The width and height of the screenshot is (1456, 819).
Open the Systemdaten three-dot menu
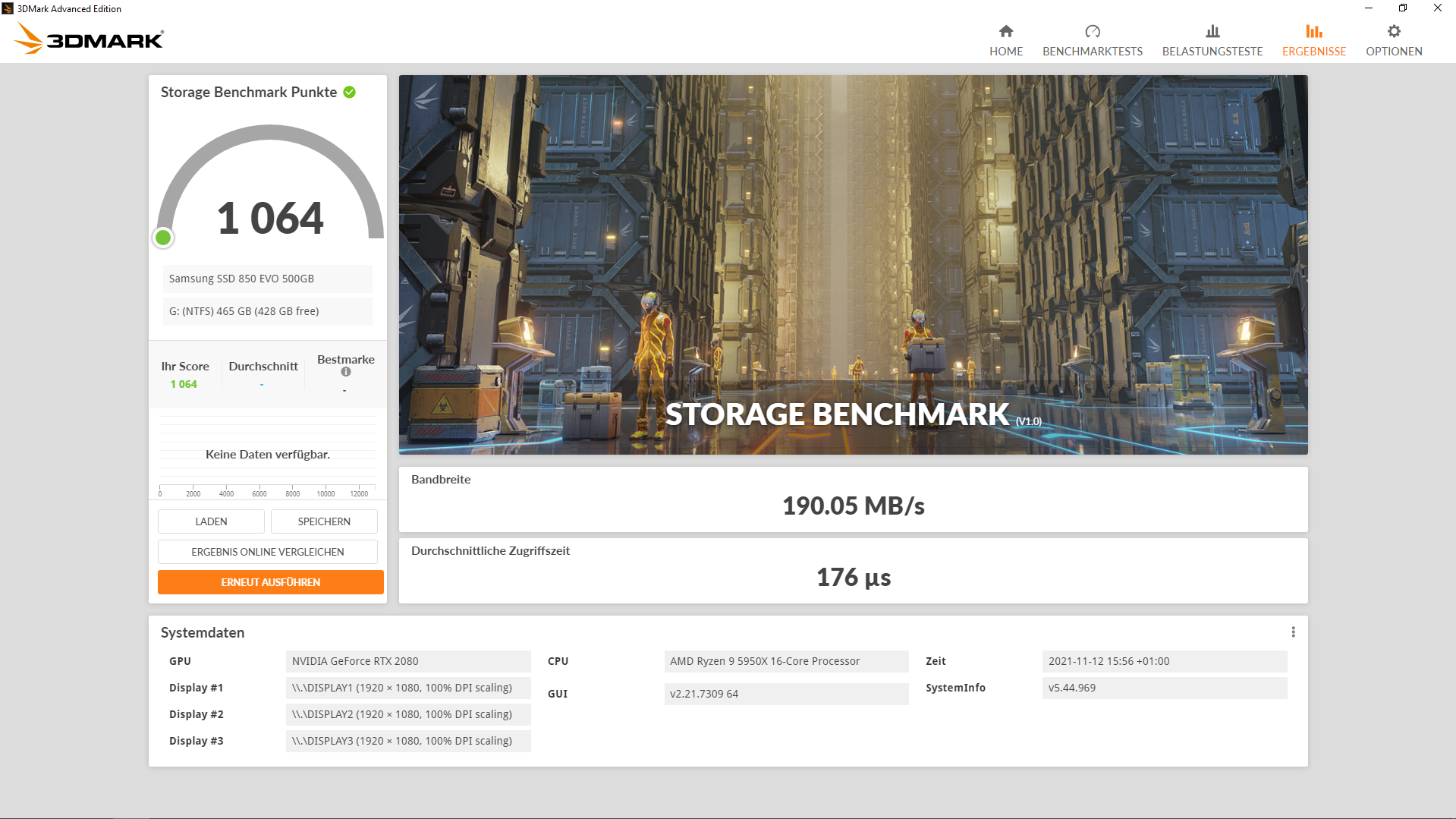tap(1294, 632)
